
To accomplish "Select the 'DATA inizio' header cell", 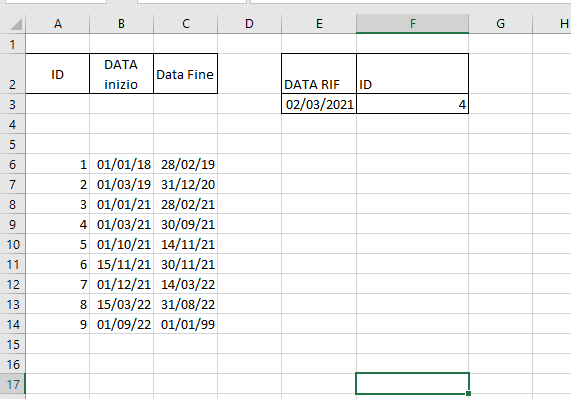I will pyautogui.click(x=121, y=74).
